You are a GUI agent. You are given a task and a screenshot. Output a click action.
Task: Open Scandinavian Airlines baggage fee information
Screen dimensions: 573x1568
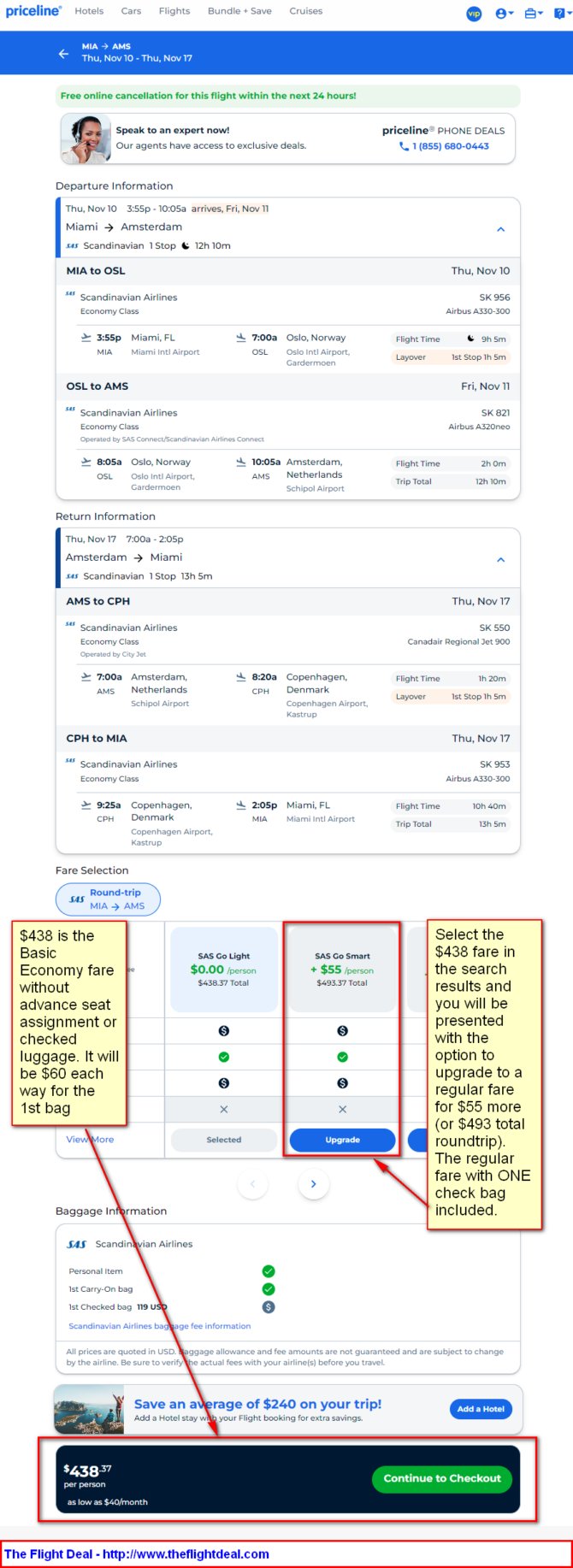pos(160,1326)
